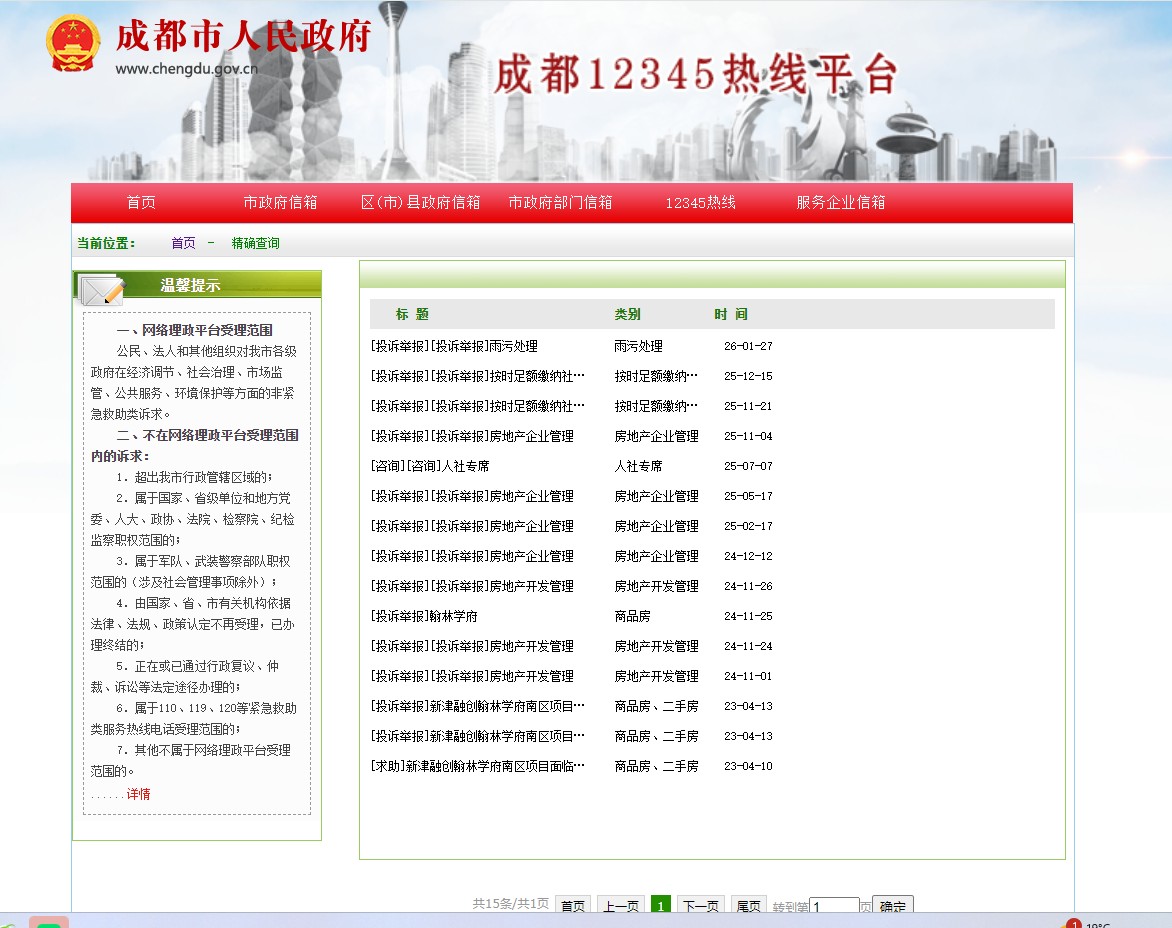Open the 求助 entry about 新津融创翰林学府
Screen dimensions: 1172x928
(x=477, y=766)
